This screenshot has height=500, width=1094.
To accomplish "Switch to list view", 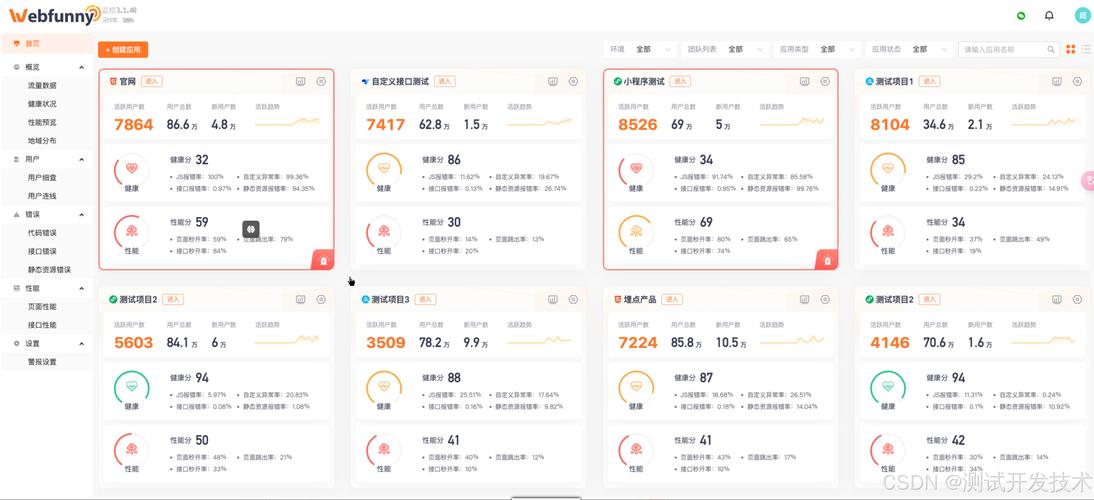I will coord(1086,50).
